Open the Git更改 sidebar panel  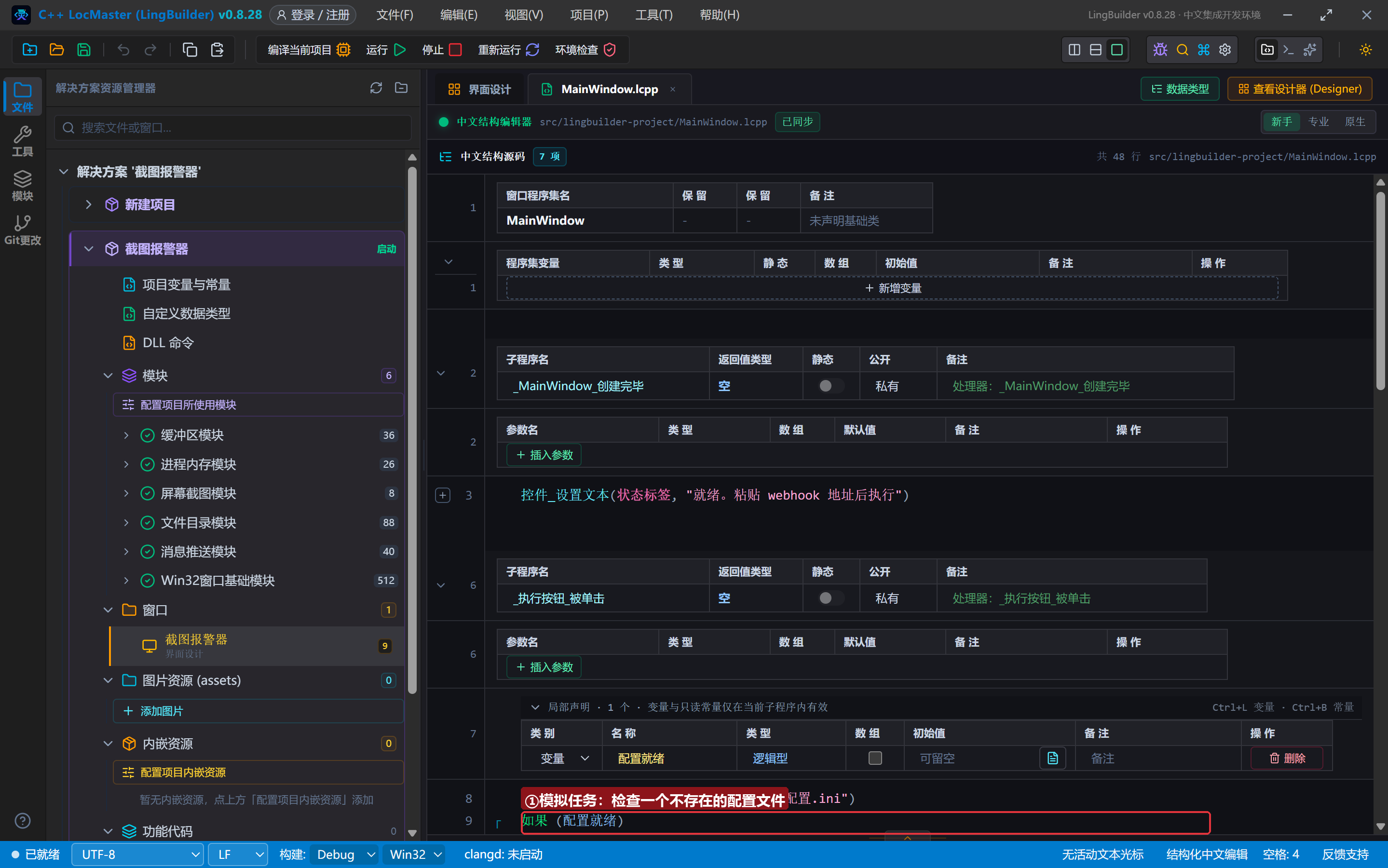coord(22,230)
